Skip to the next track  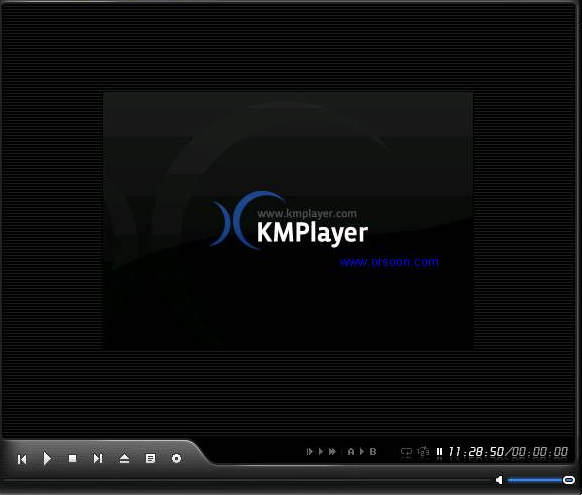98,459
